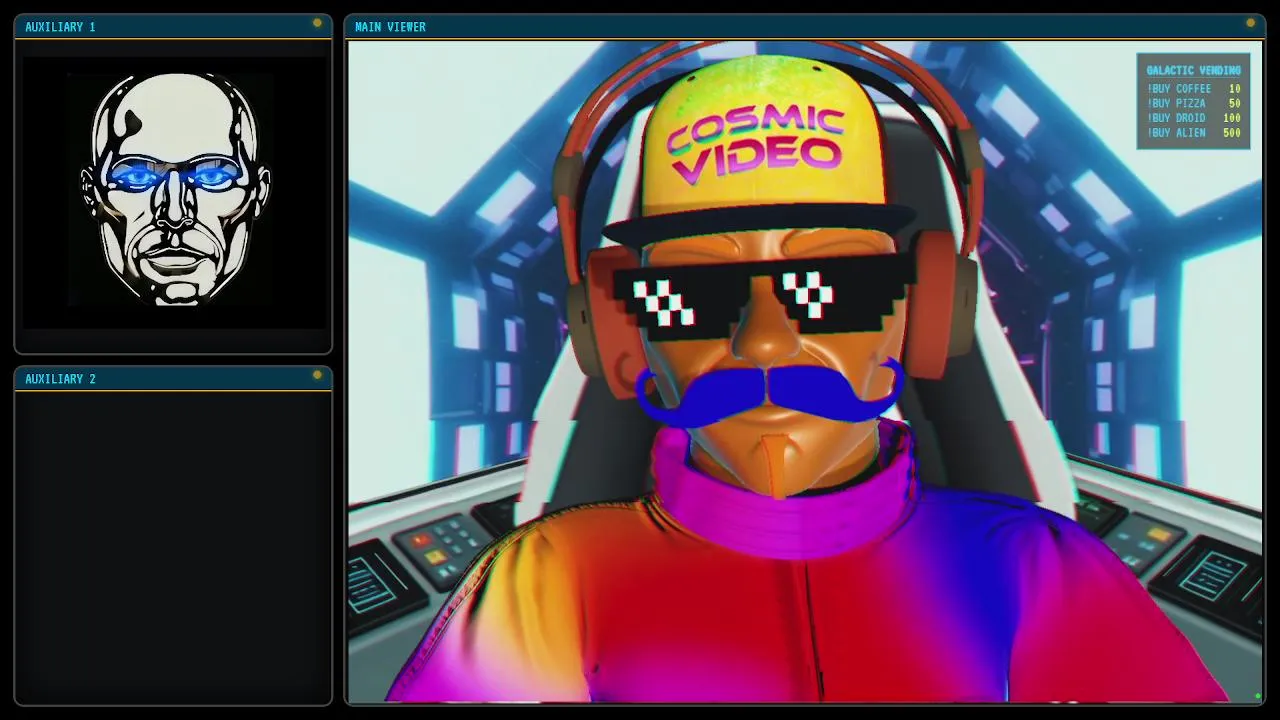Click the MAIN VIEWER panel status light
Screen dimensions: 1280x720
tap(1250, 23)
